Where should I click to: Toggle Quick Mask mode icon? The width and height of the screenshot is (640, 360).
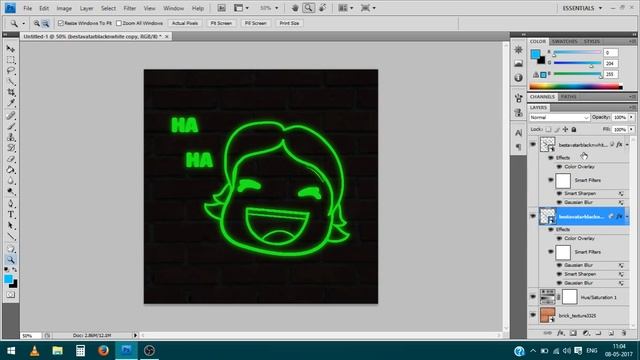[x=11, y=295]
